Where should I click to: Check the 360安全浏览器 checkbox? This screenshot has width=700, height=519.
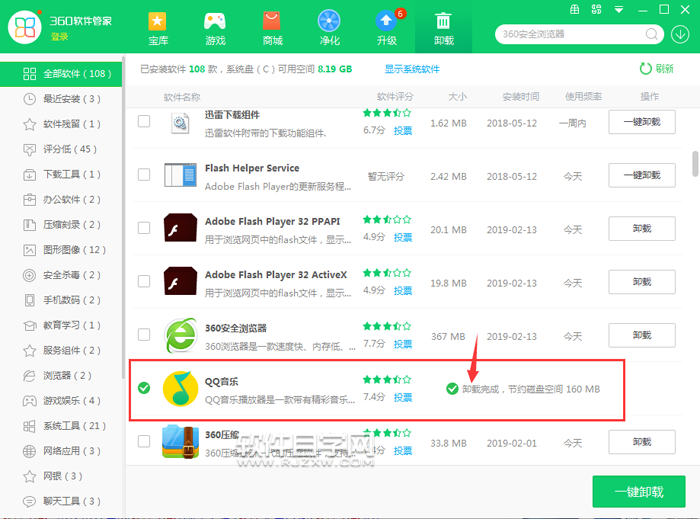coord(144,334)
